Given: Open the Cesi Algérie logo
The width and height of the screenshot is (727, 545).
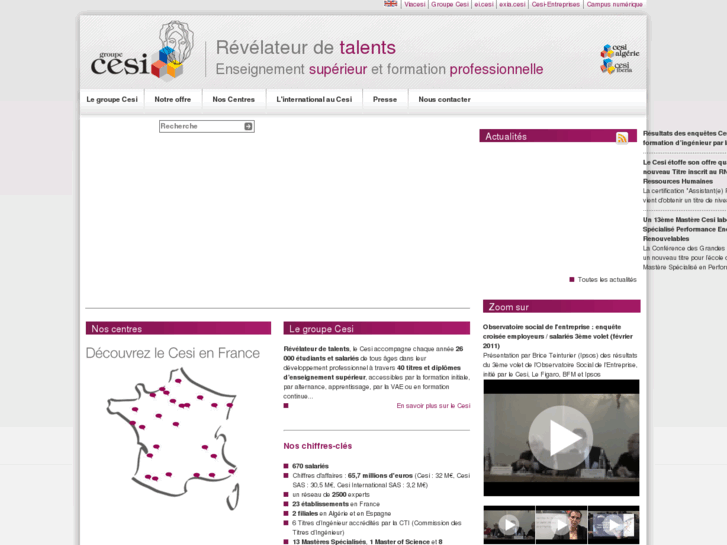Looking at the screenshot, I should point(620,51).
